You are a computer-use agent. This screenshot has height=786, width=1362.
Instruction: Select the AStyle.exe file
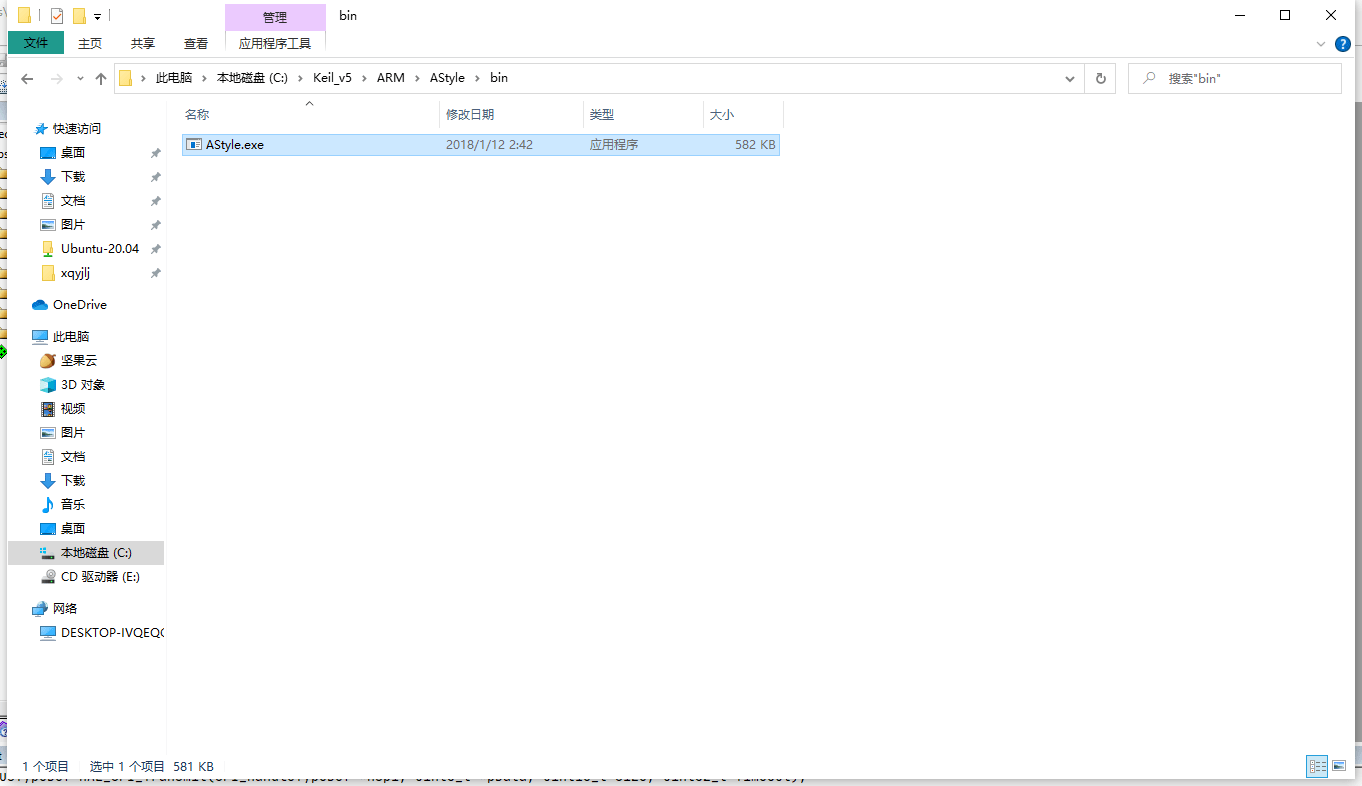235,145
